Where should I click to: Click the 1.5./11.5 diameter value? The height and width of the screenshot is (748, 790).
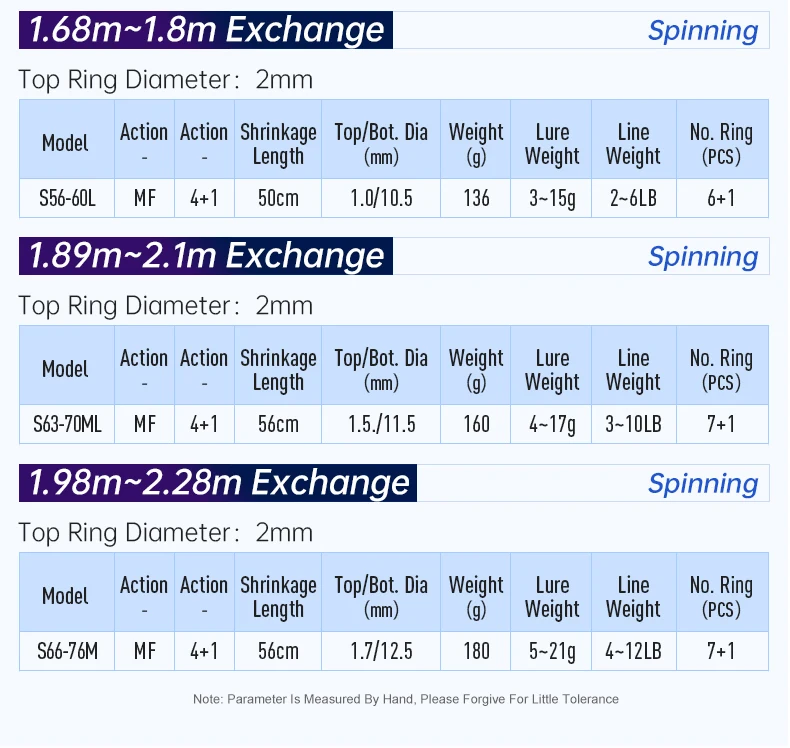(x=381, y=424)
